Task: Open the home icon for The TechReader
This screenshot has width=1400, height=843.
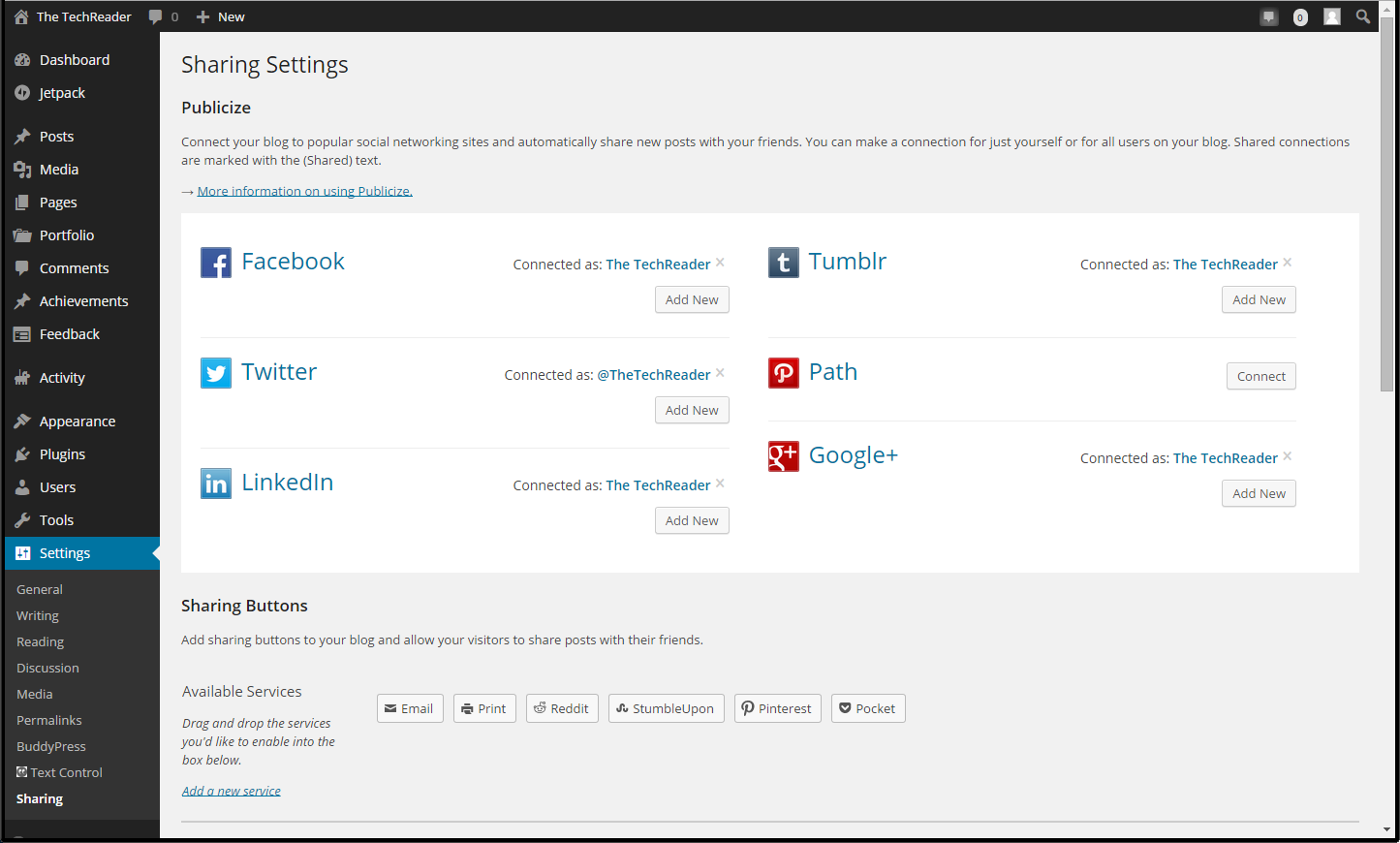Action: [x=21, y=16]
